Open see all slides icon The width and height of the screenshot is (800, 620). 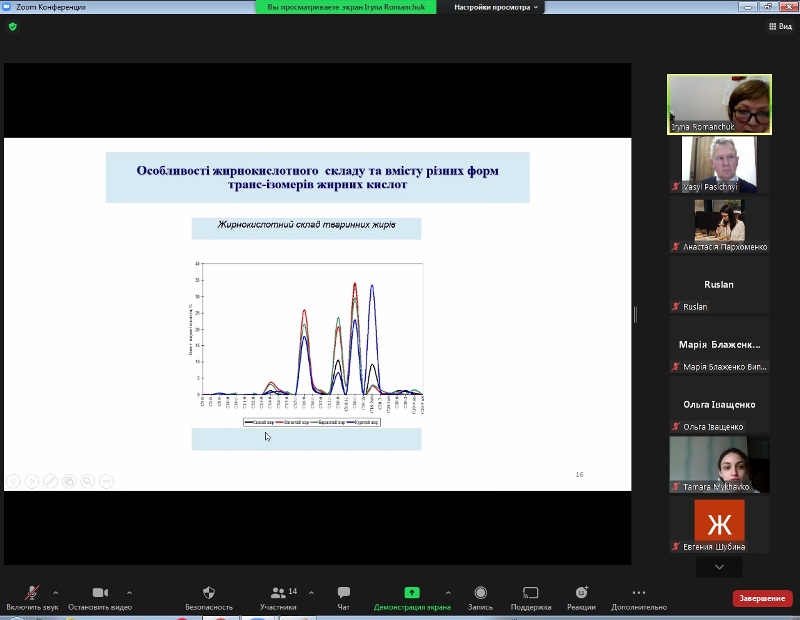pyautogui.click(x=69, y=481)
